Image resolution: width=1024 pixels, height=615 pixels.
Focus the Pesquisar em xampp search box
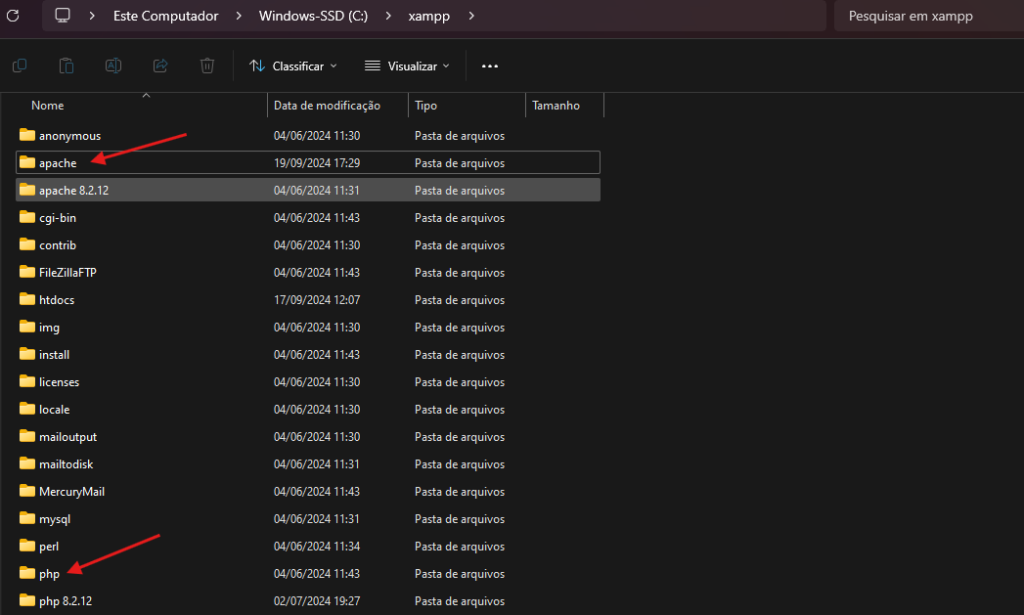tap(927, 16)
